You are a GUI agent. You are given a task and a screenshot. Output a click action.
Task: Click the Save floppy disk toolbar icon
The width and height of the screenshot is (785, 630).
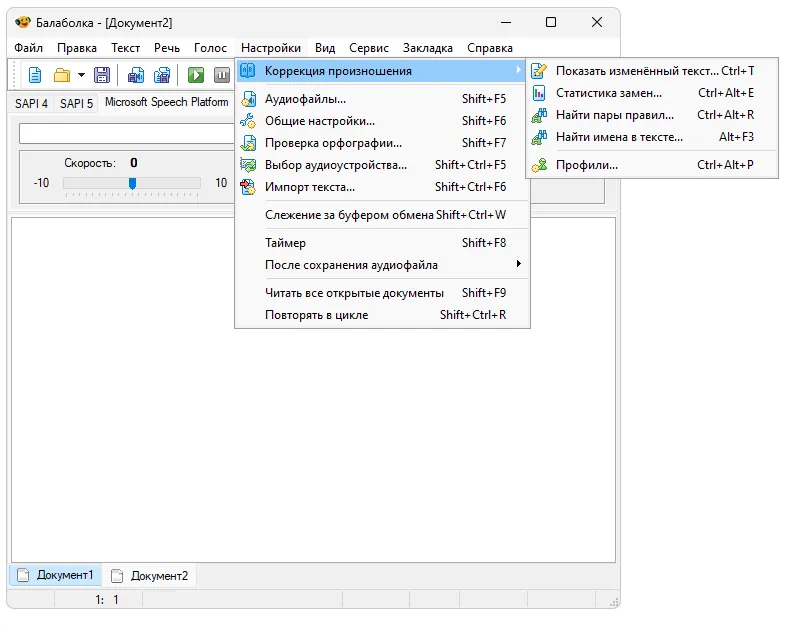[102, 75]
